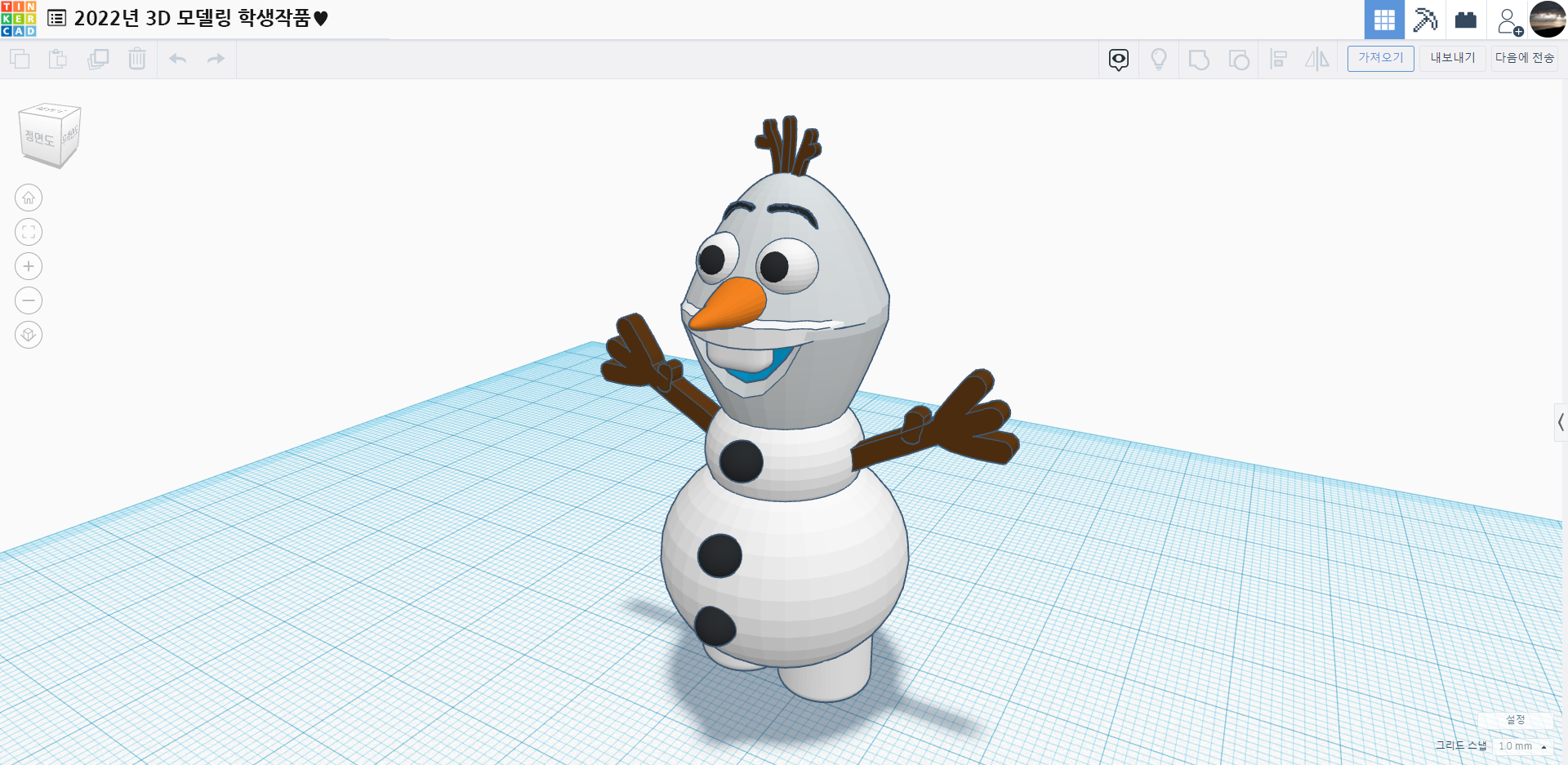Undo the last action

coord(178,59)
